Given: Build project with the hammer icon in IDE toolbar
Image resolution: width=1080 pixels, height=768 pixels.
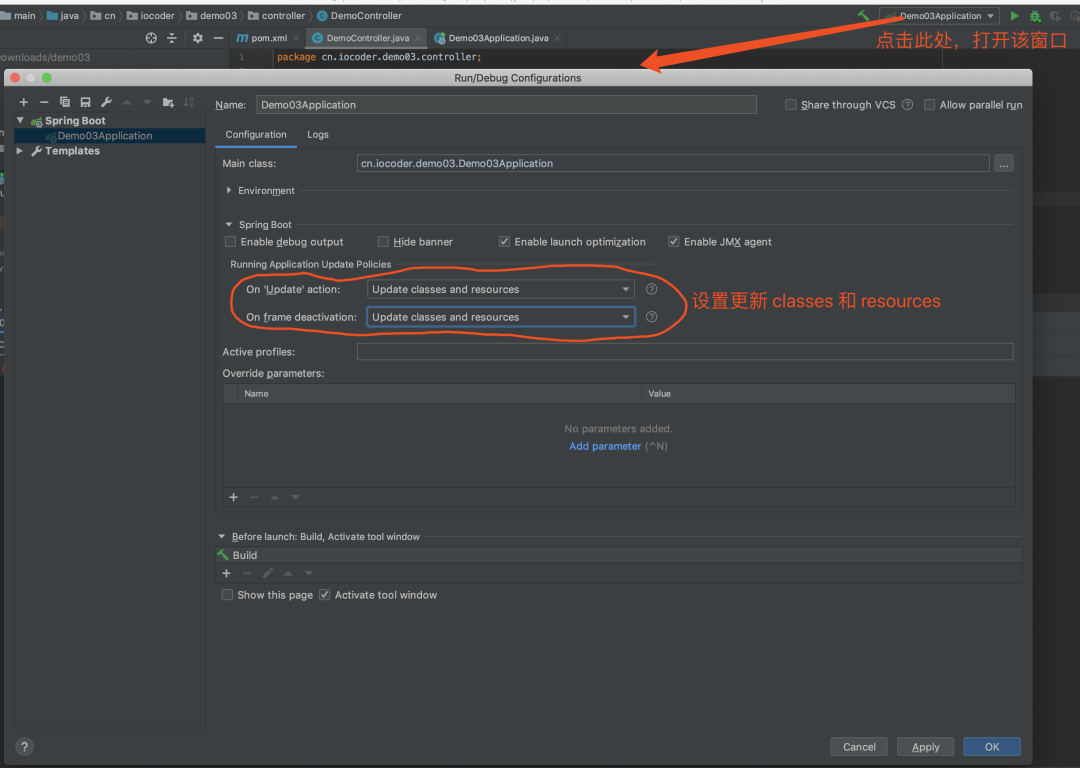Looking at the screenshot, I should tap(863, 15).
